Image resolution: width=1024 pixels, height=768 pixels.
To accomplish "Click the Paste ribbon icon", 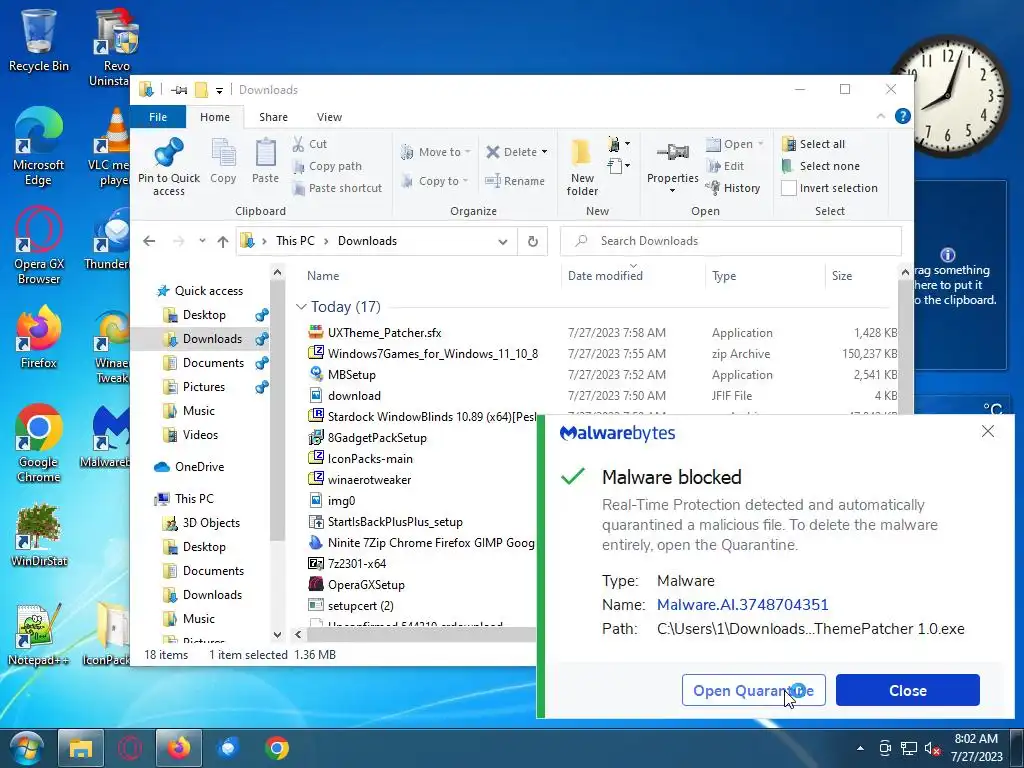I will [x=265, y=161].
